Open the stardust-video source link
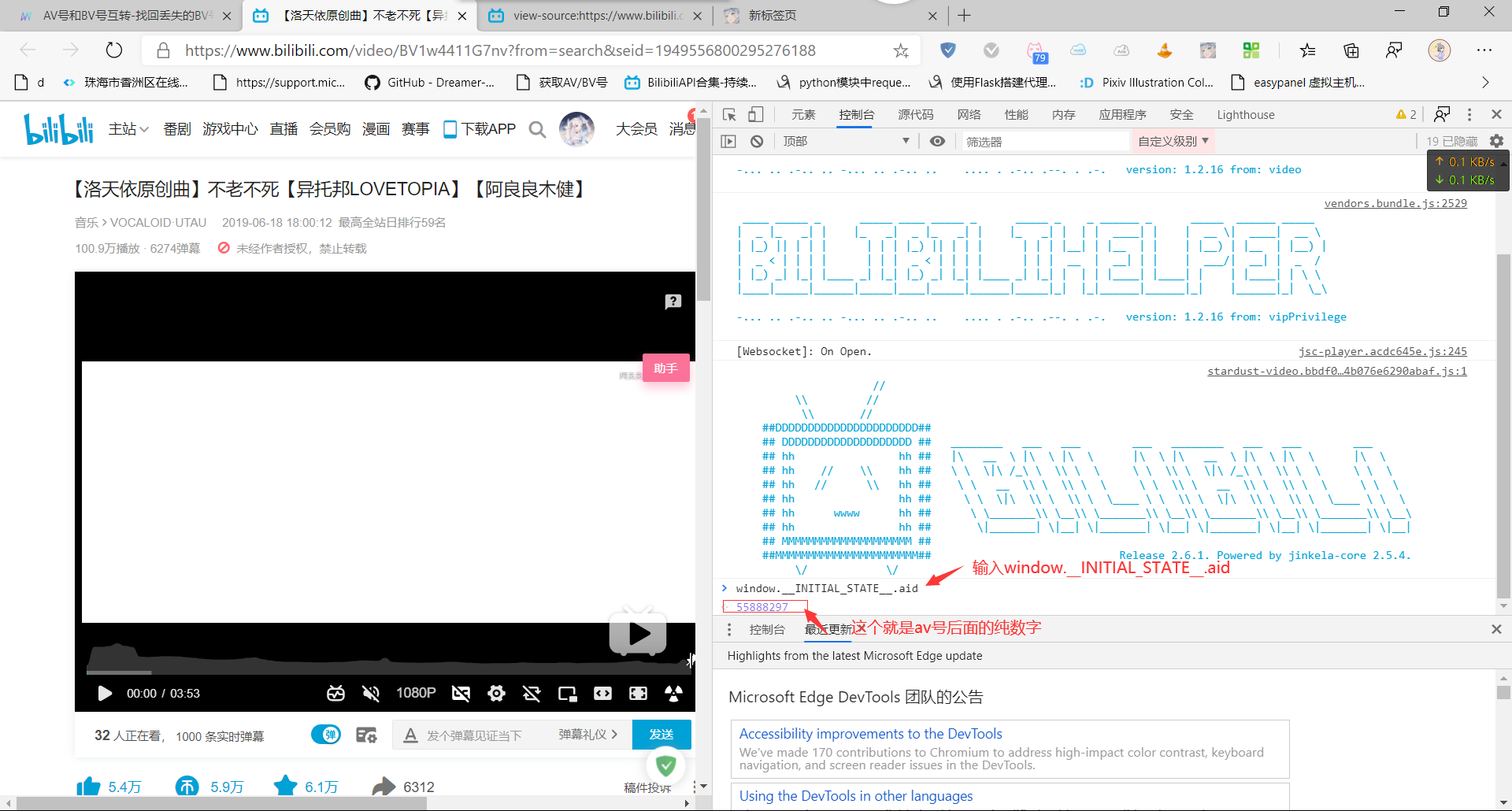The width and height of the screenshot is (1512, 811). coord(1337,371)
